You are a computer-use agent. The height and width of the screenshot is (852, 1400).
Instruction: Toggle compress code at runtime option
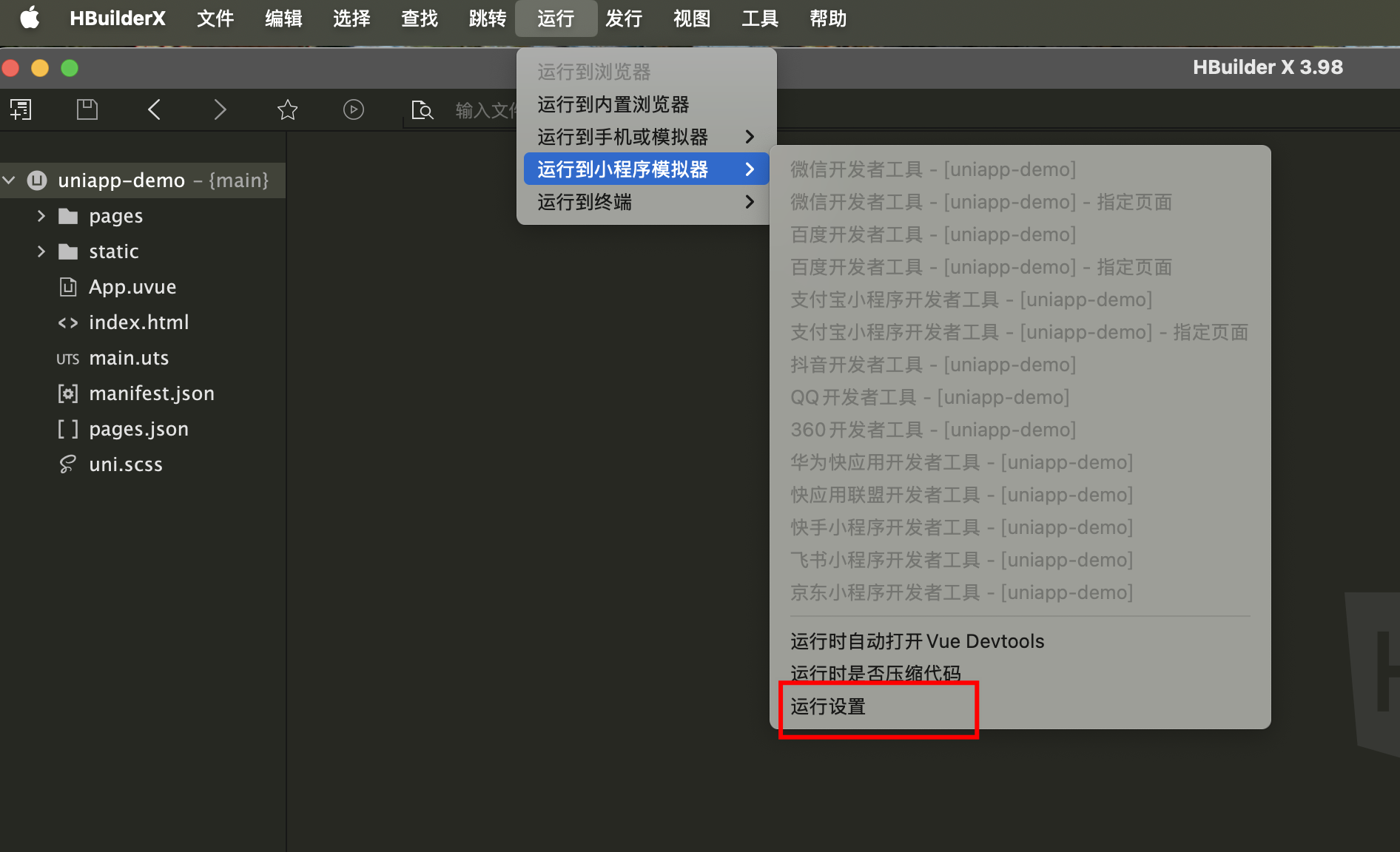[x=875, y=672]
